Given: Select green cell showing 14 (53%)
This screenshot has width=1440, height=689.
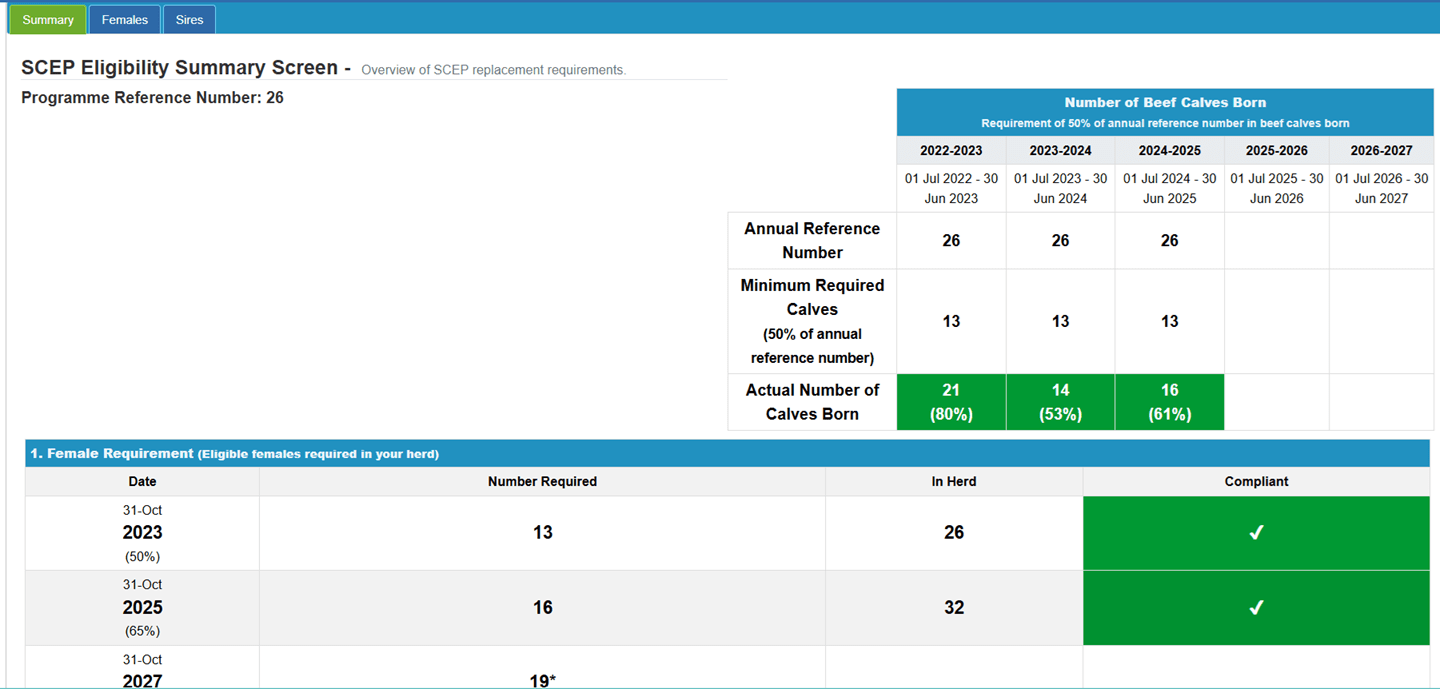Looking at the screenshot, I should click(x=1060, y=402).
